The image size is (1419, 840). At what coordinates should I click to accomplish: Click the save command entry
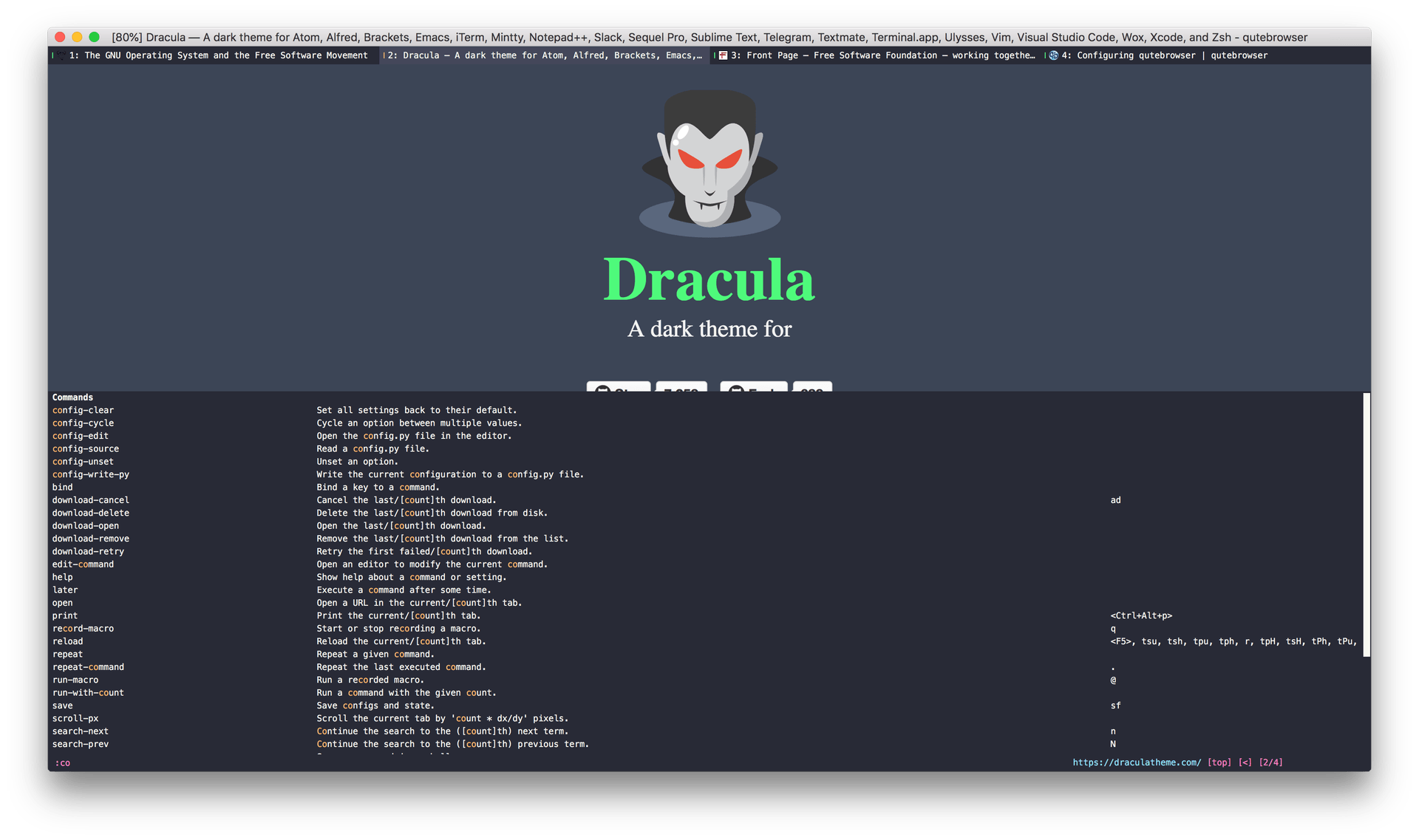point(62,705)
